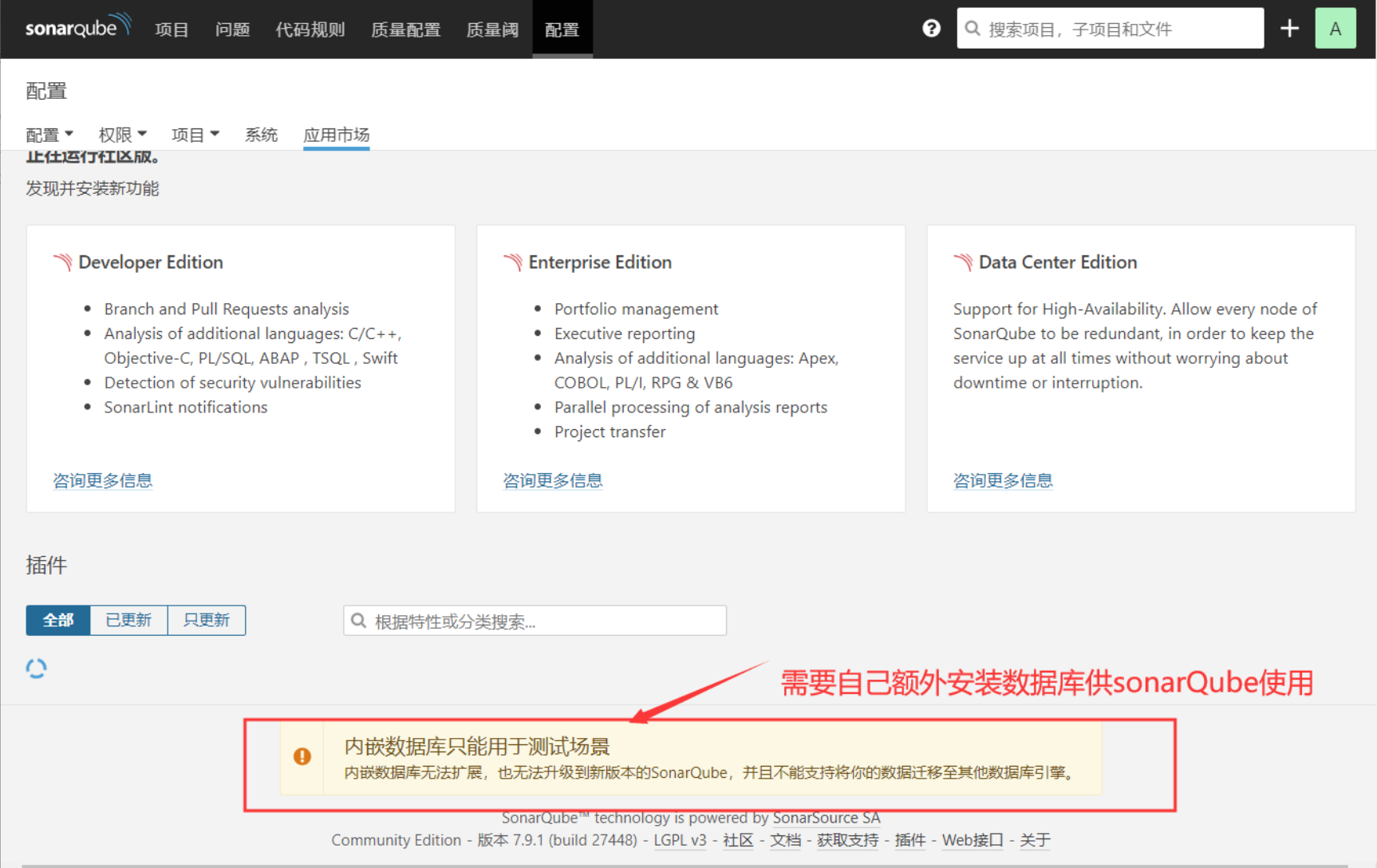Open 质量配置 in the top navigation

point(405,30)
